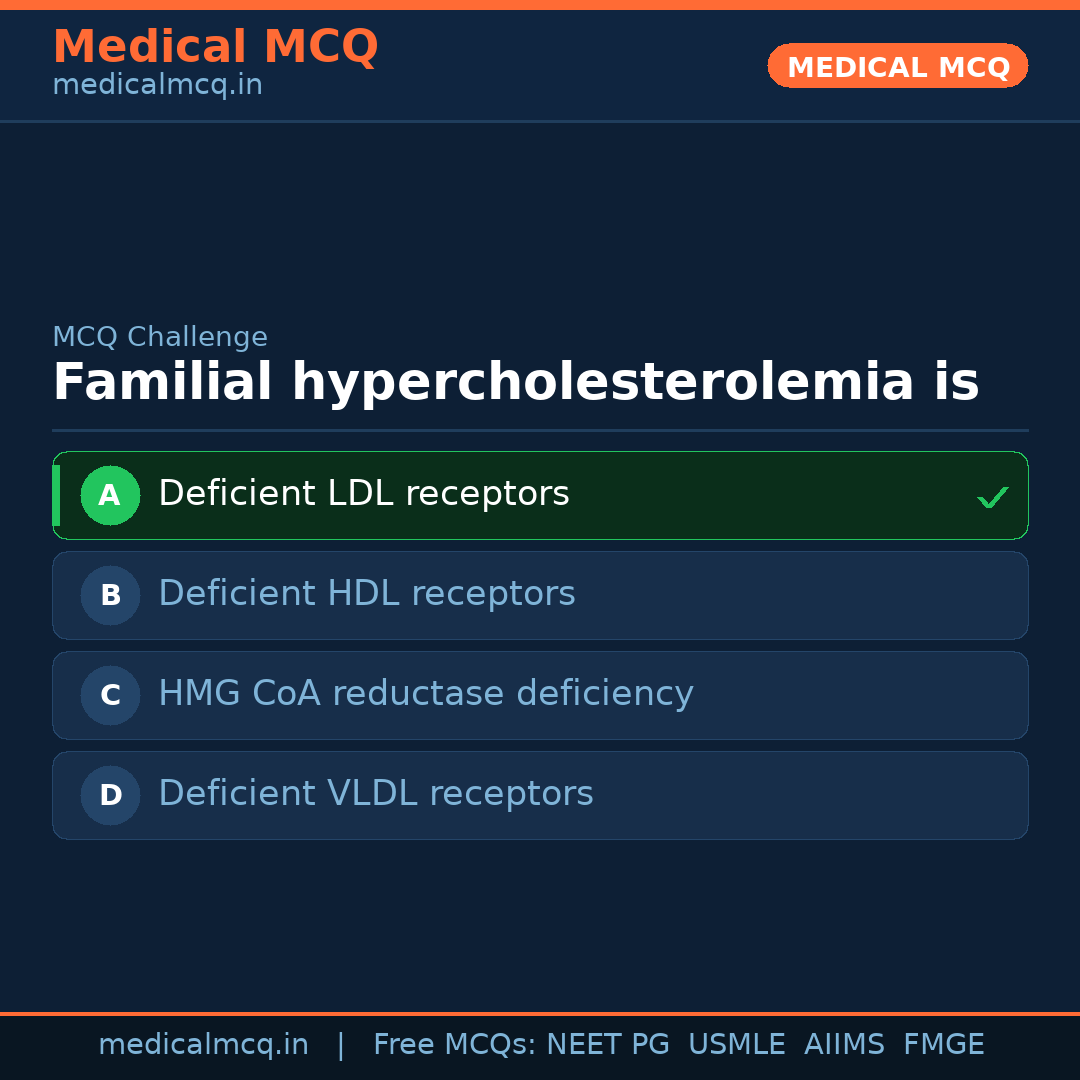Click the "Familial hypercholesterolemia is" question heading
This screenshot has height=1080, width=1080.
(515, 383)
